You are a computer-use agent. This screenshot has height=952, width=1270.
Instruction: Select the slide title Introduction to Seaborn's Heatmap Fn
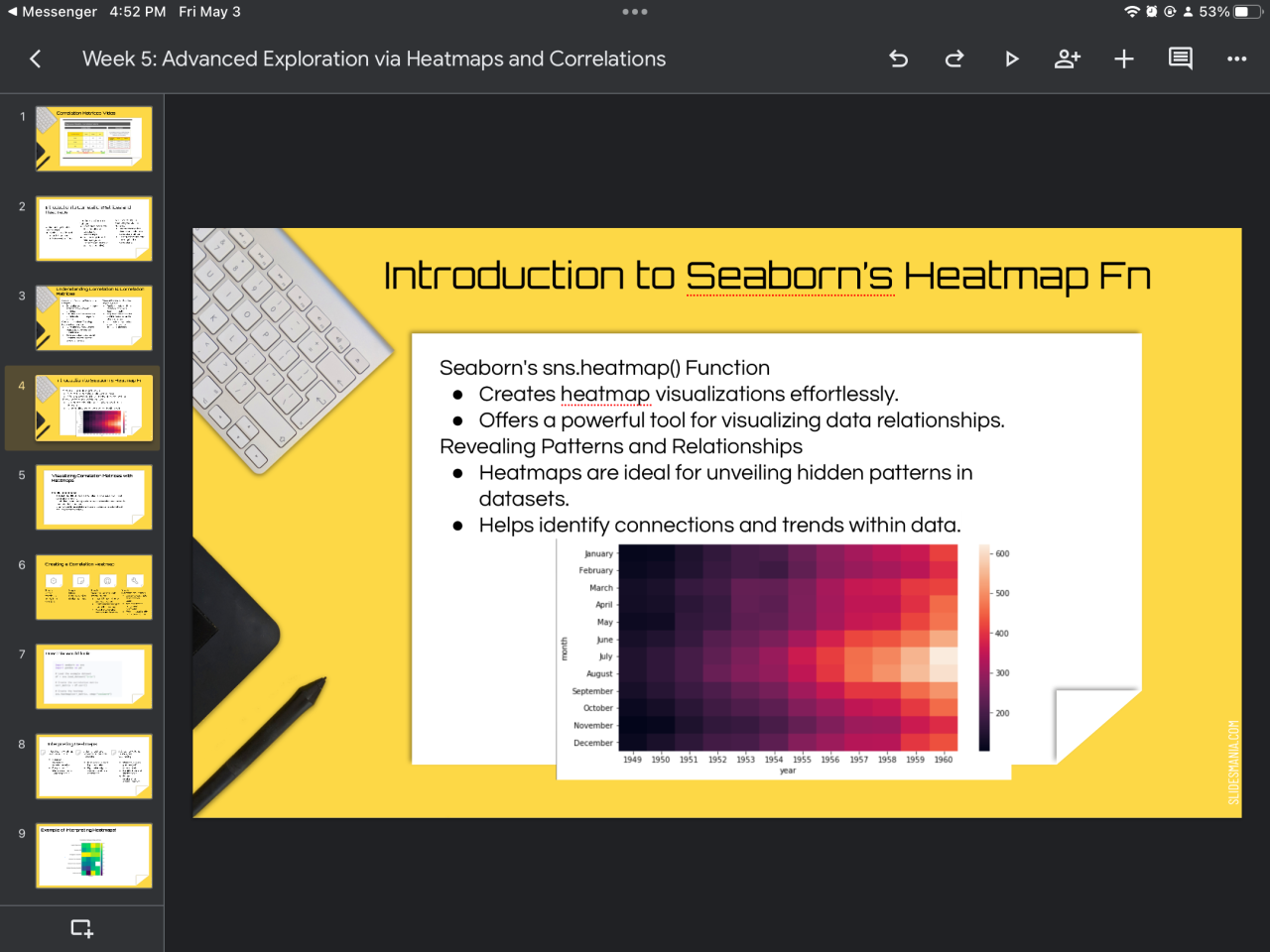pyautogui.click(x=767, y=276)
